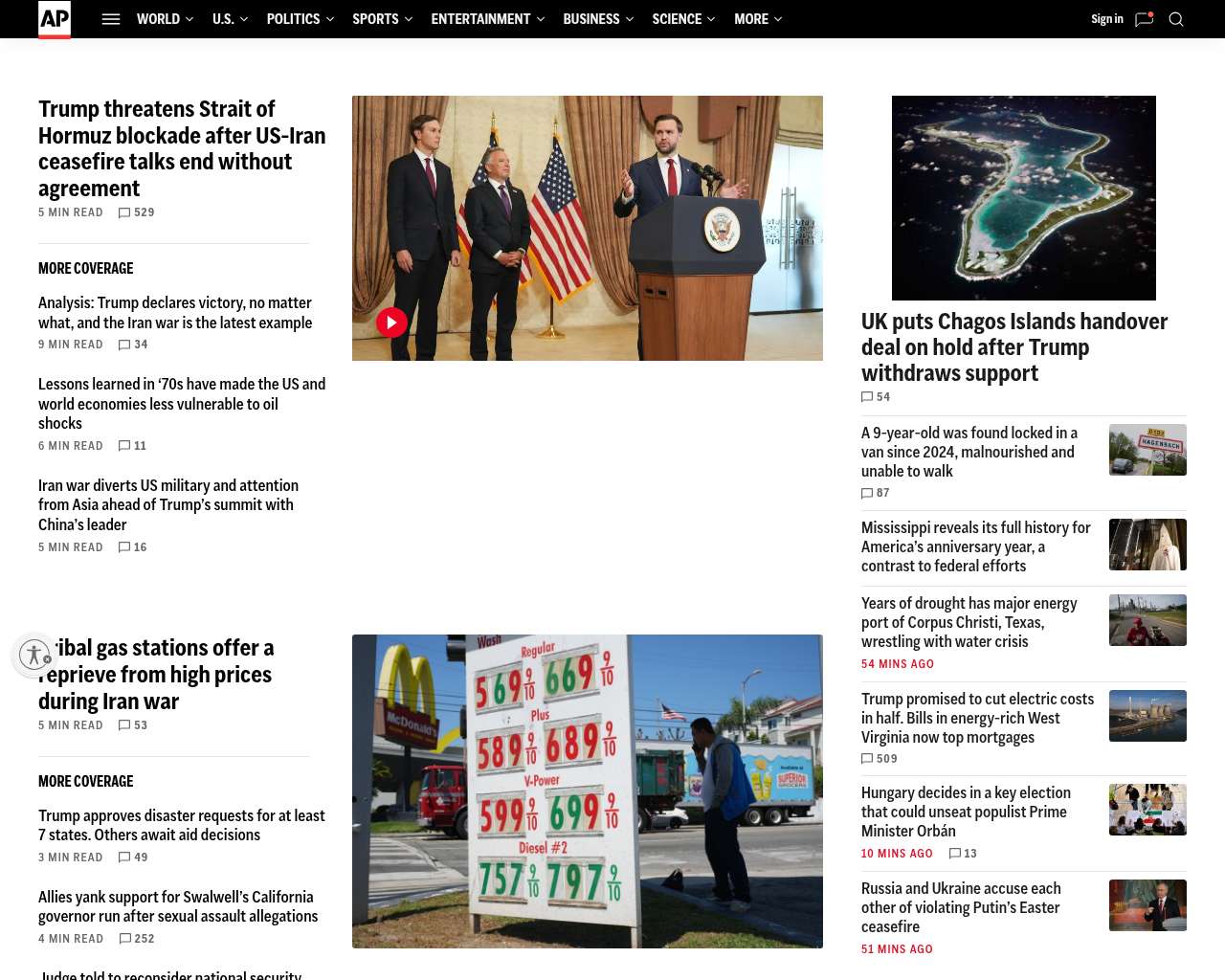
Task: Open 9-year-old found locked in van article
Action: click(x=969, y=452)
